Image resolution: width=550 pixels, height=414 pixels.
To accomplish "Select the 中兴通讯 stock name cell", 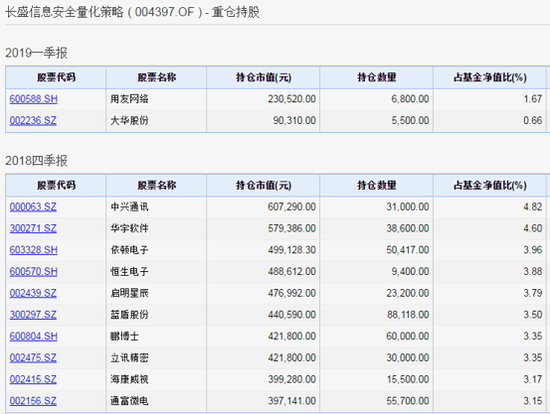I will (129, 207).
